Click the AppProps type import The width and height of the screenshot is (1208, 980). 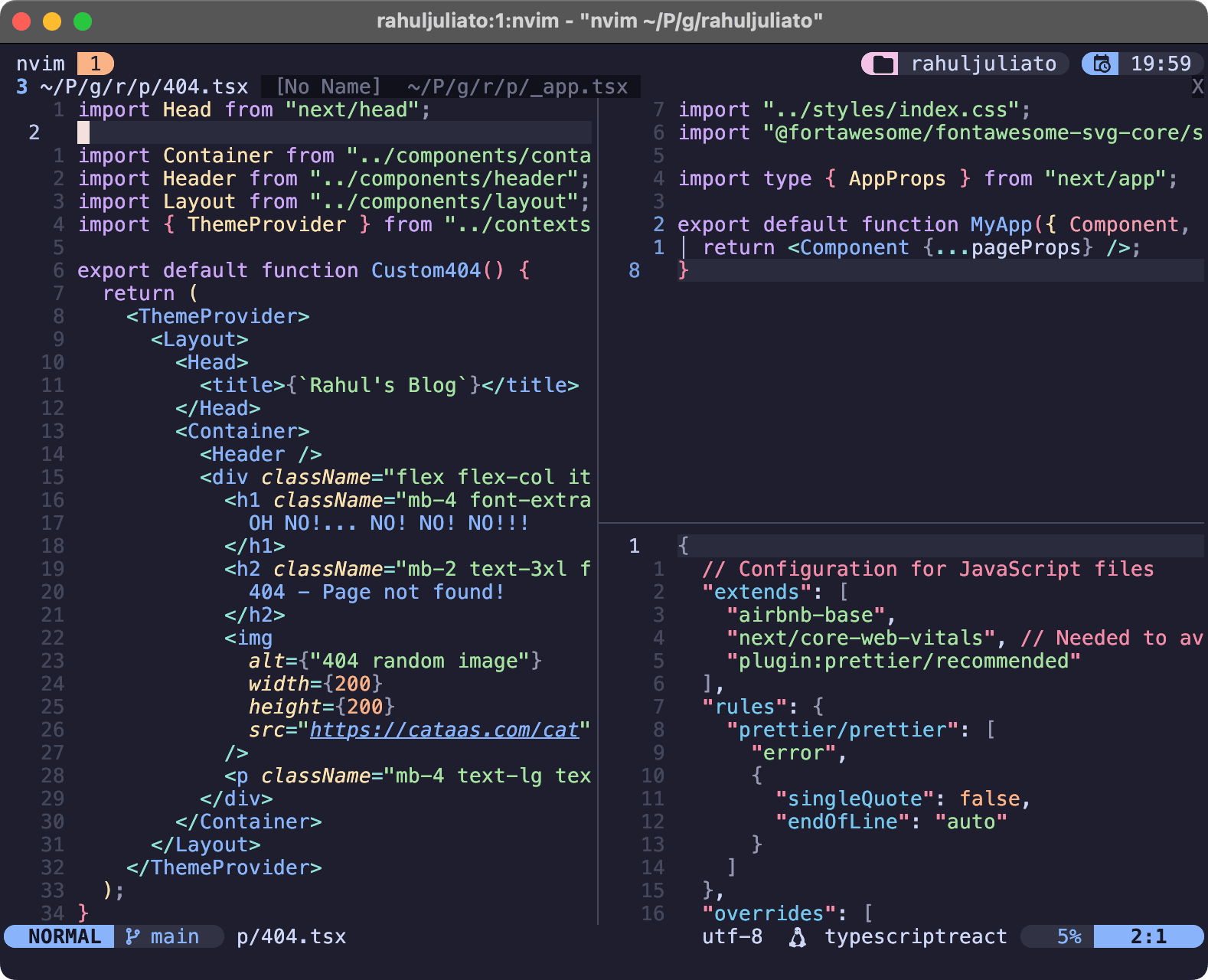pyautogui.click(x=898, y=178)
